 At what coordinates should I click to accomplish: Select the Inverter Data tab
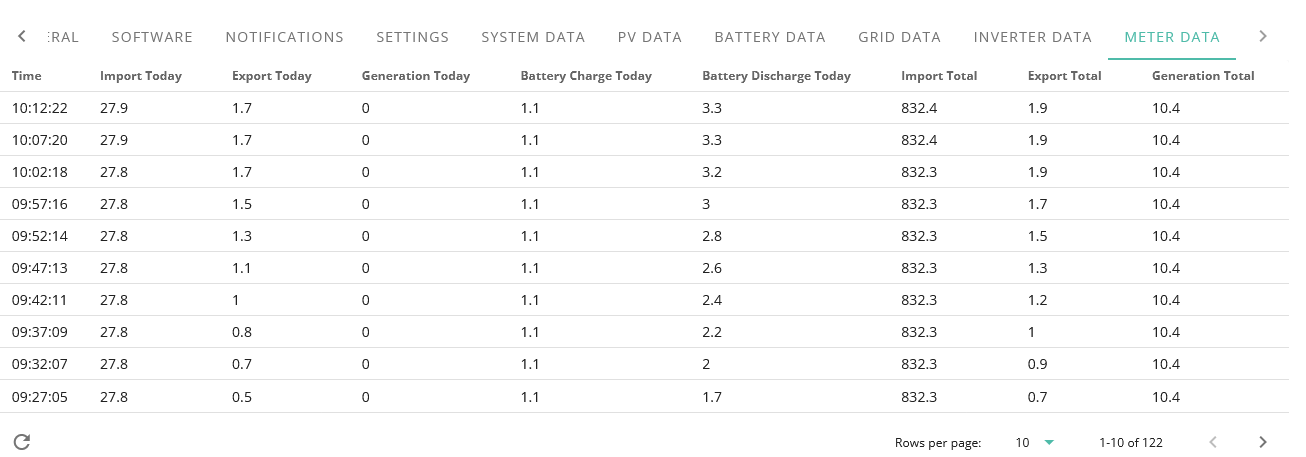1032,37
